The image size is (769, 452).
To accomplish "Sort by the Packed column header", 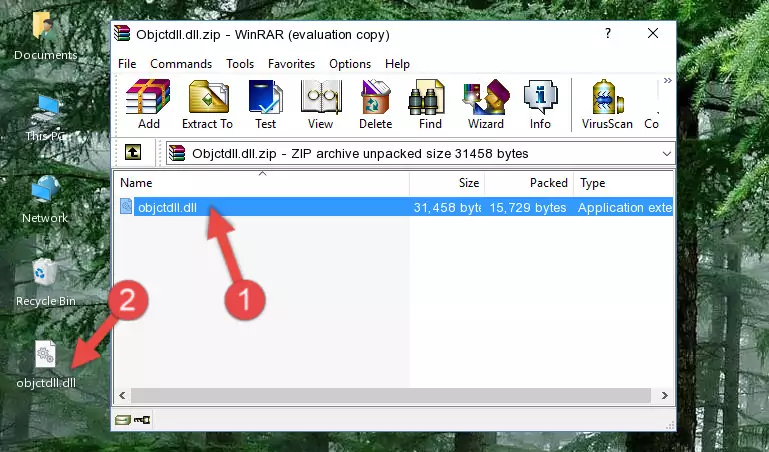I will tap(529, 183).
